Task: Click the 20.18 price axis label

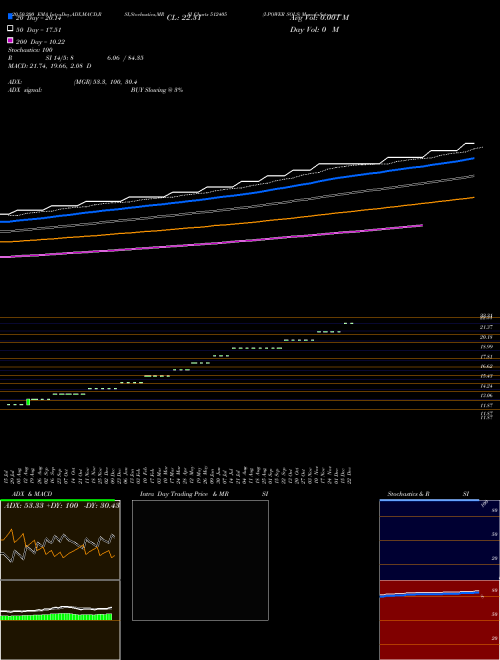Action: pyautogui.click(x=487, y=337)
